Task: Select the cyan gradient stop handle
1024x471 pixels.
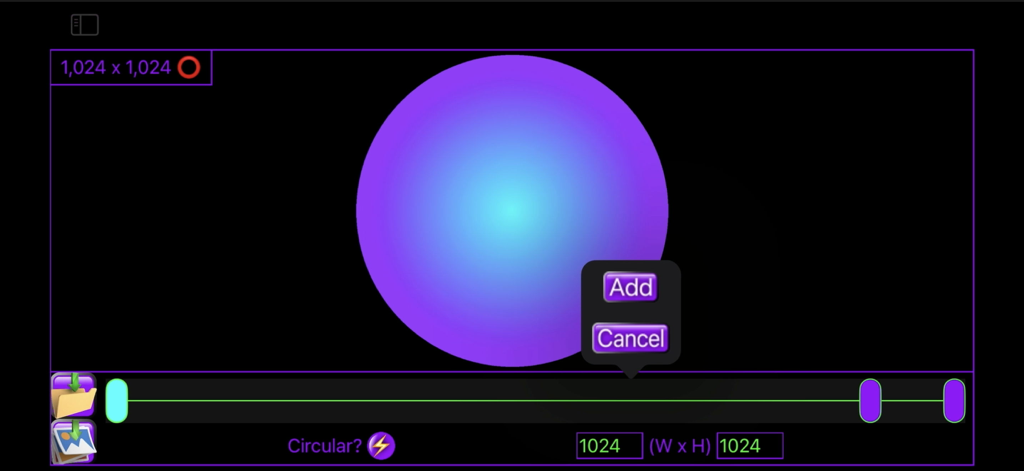Action: [117, 400]
